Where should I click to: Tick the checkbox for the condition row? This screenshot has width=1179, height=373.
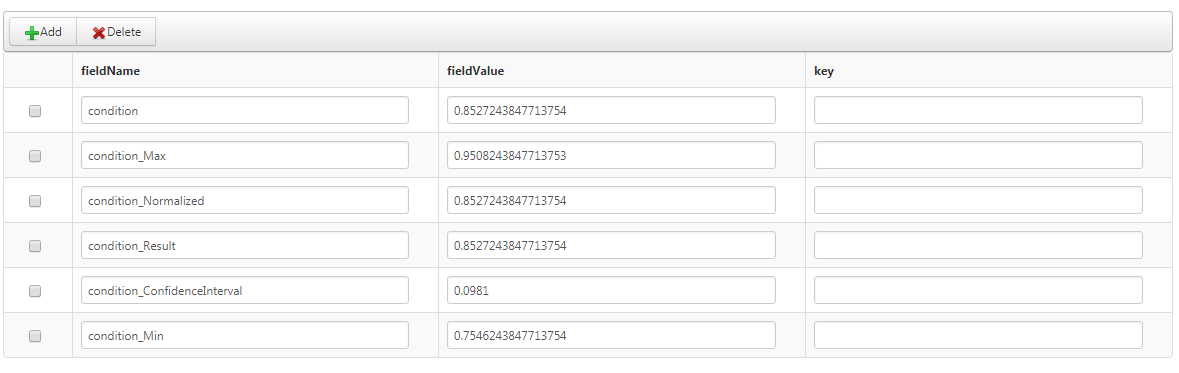tap(35, 111)
